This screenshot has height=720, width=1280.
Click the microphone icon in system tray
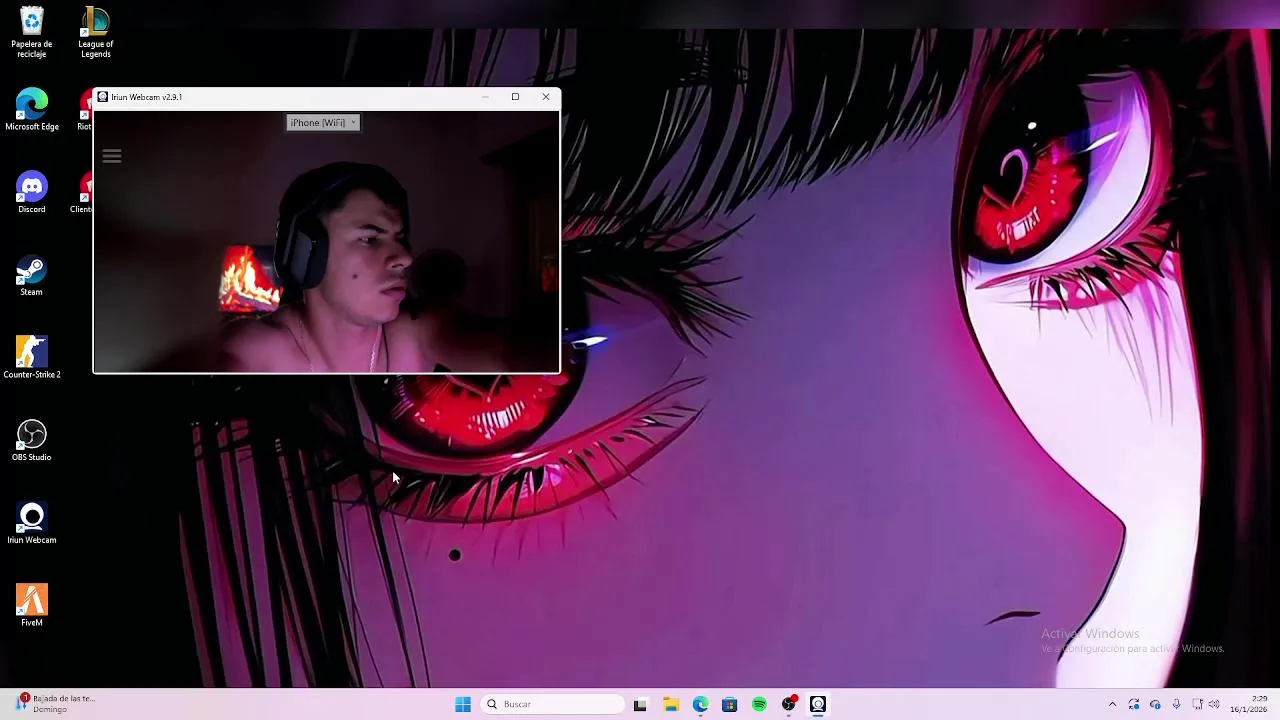coord(1176,704)
